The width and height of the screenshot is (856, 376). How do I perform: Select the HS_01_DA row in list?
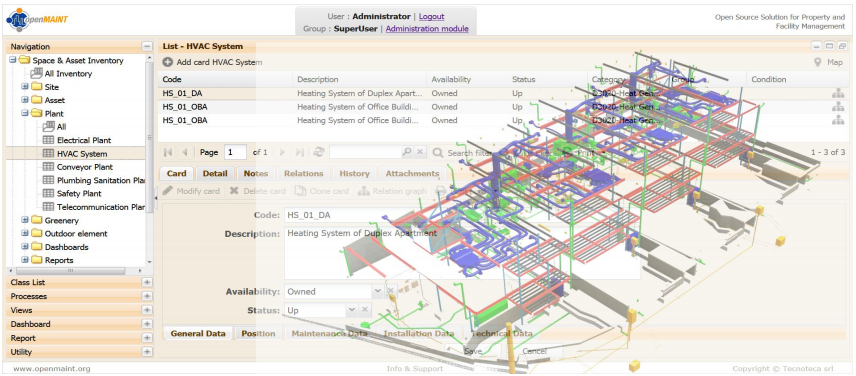503,93
